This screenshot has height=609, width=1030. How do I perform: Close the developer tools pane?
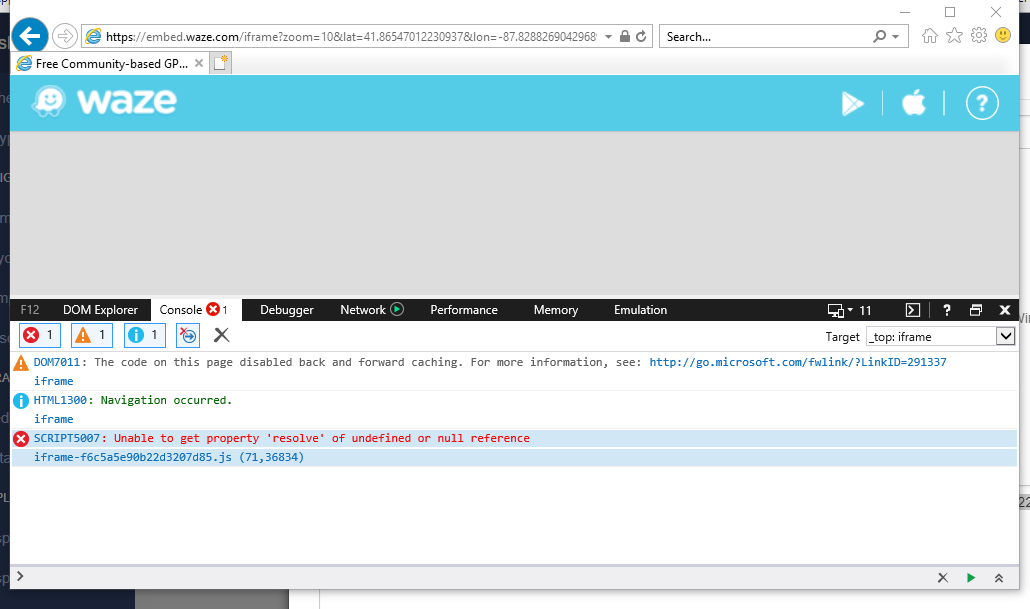(x=1004, y=310)
